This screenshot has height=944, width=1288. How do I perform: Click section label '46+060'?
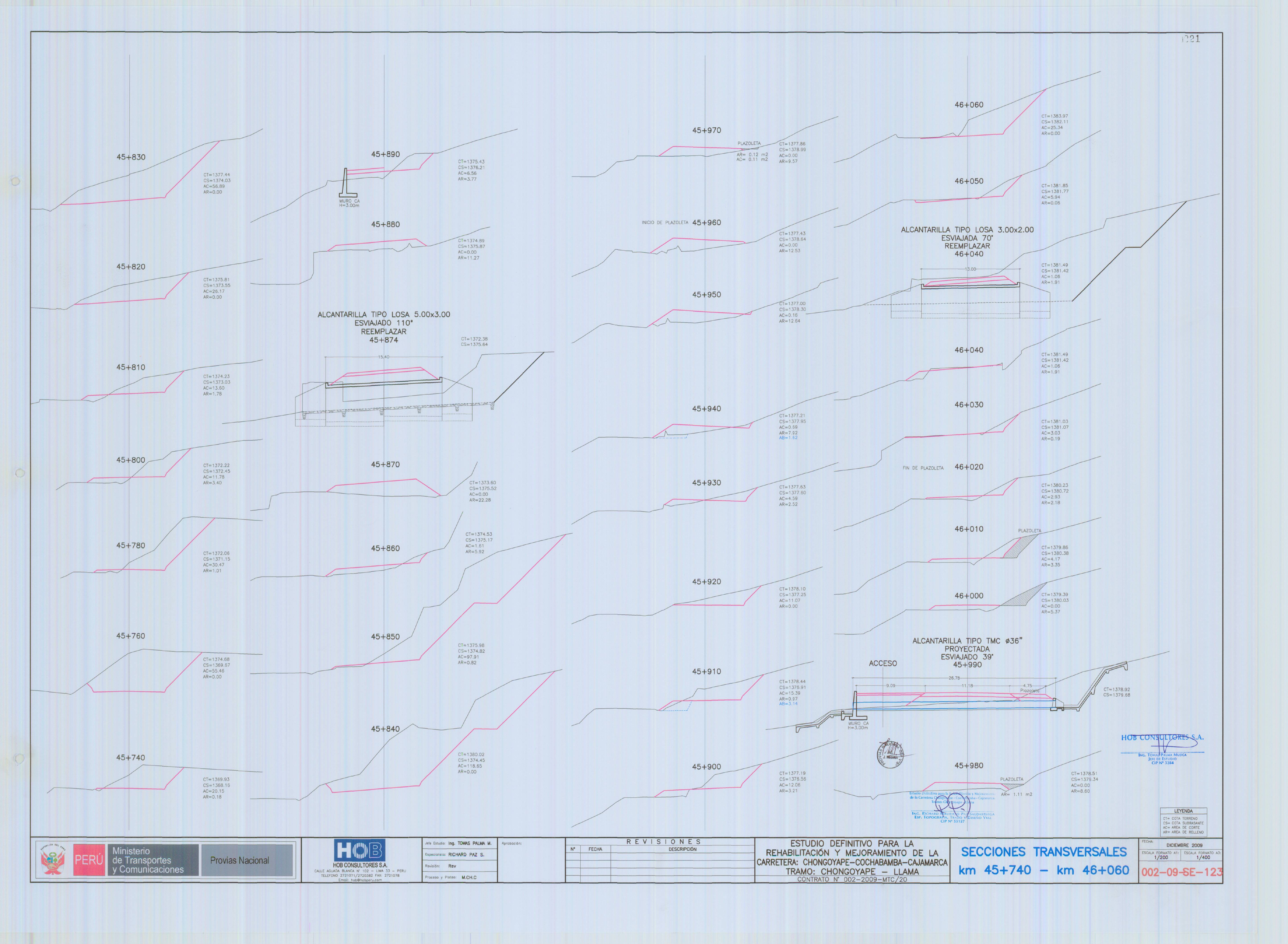pyautogui.click(x=969, y=105)
